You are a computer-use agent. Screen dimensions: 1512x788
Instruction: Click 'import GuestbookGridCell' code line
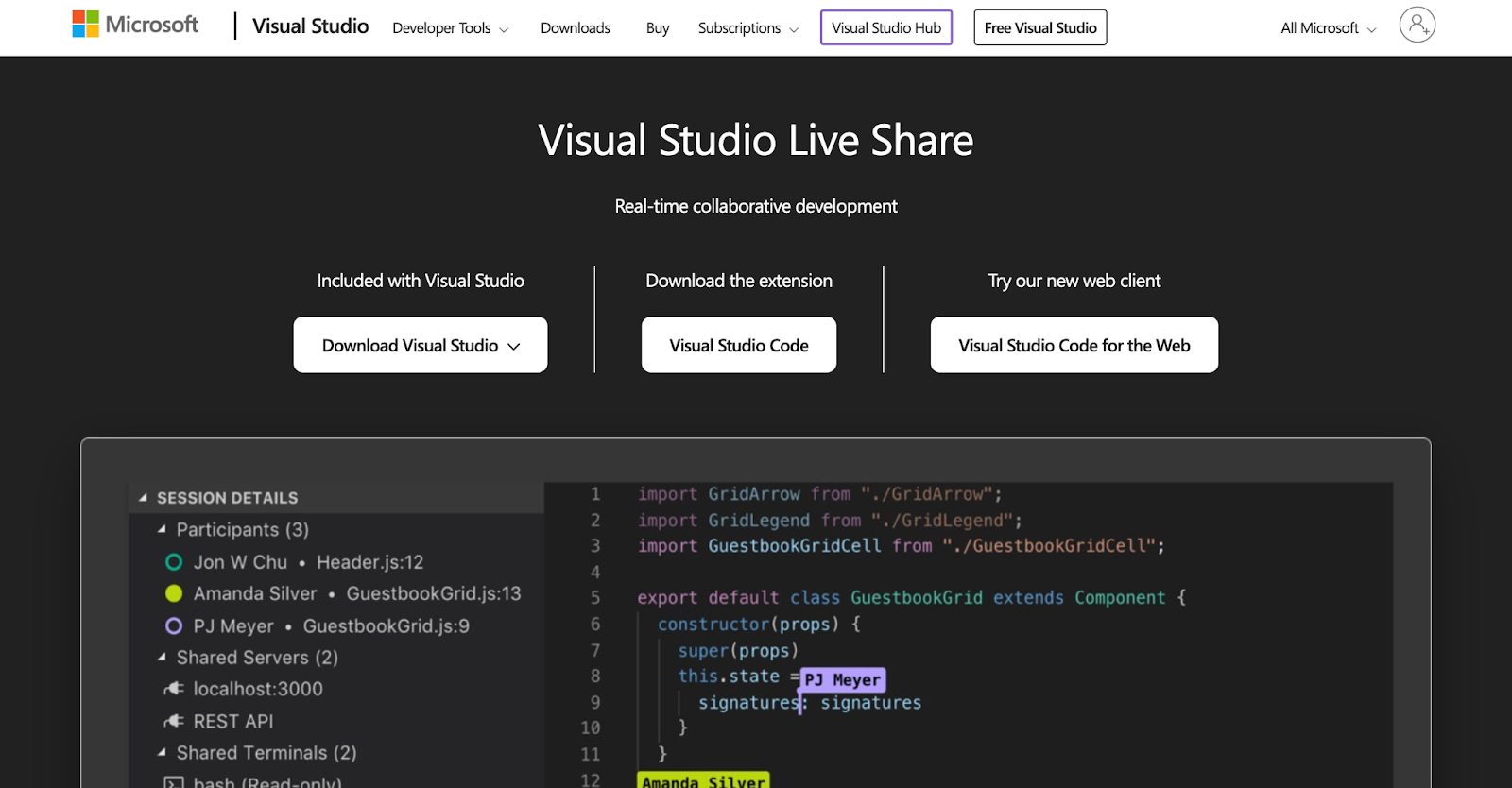(x=901, y=545)
